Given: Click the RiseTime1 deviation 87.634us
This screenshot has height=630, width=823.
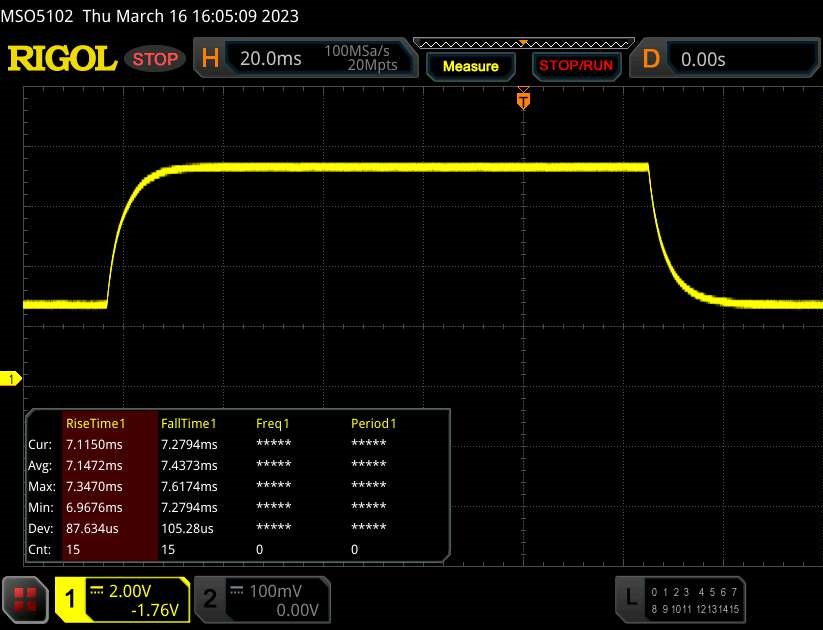Looking at the screenshot, I should 92,529.
